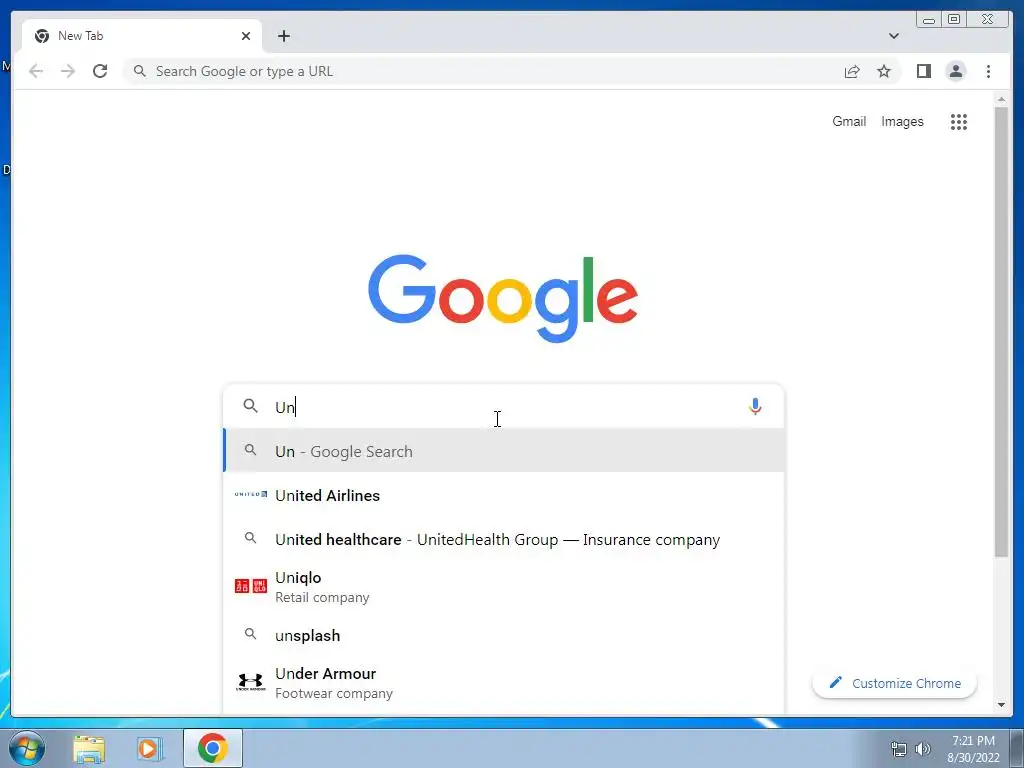The image size is (1024, 768).
Task: Reload the page with refresh icon
Action: point(100,71)
